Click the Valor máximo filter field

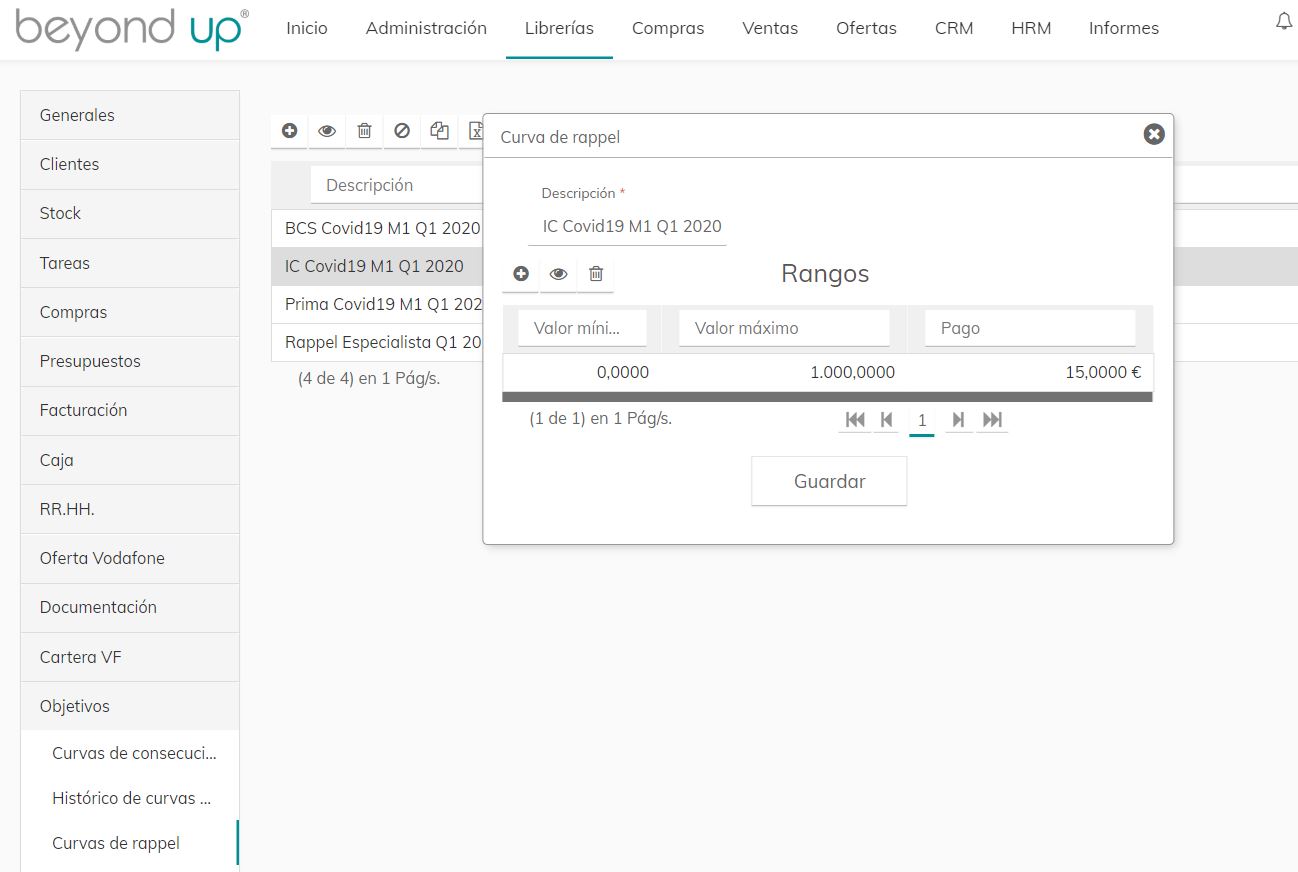coord(784,328)
